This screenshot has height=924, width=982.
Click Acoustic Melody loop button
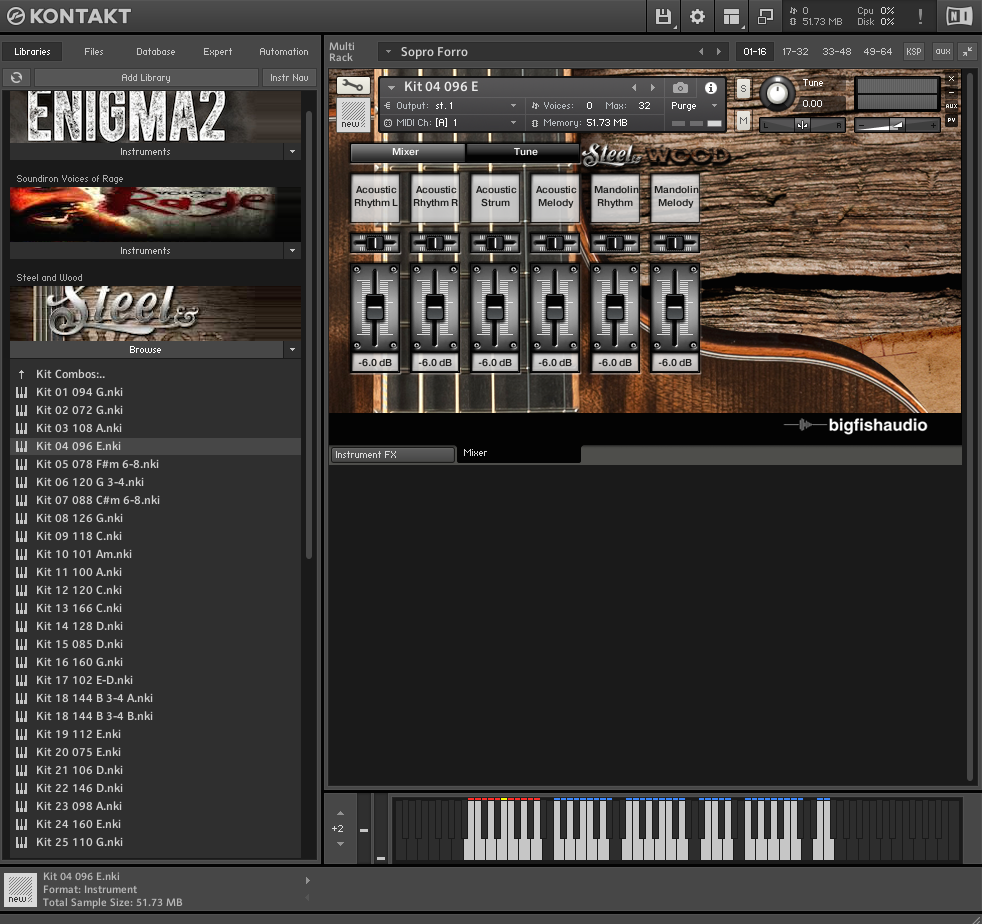555,197
